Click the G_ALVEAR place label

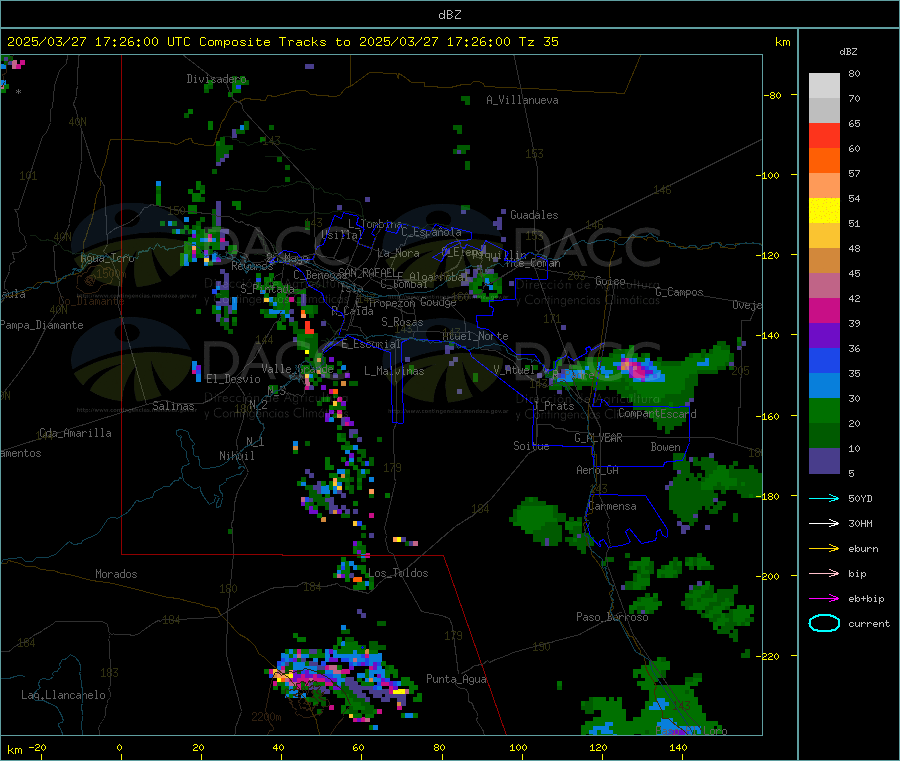[598, 438]
